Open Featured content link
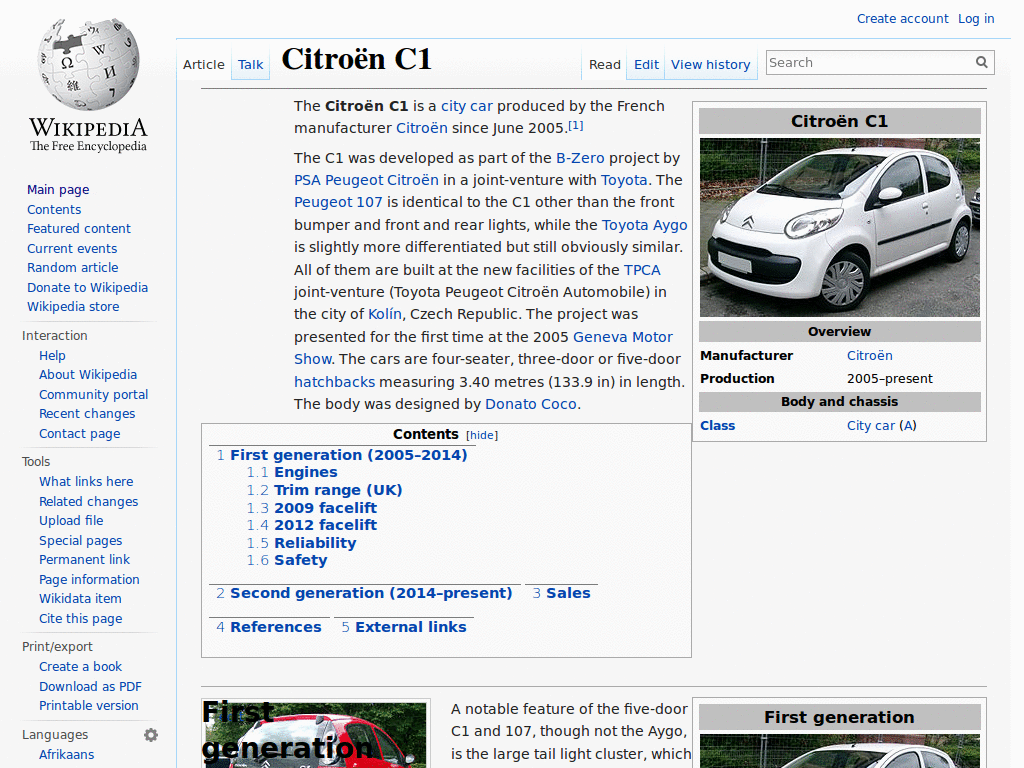 click(79, 229)
